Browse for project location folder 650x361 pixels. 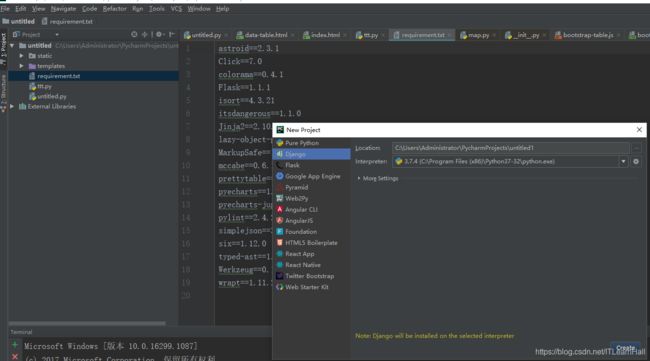(636, 148)
